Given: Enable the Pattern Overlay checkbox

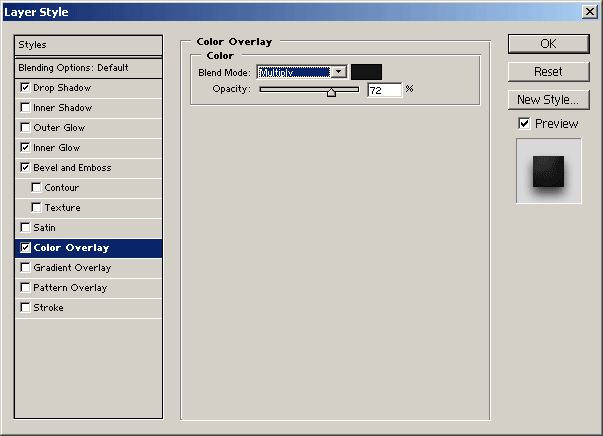Looking at the screenshot, I should point(25,288).
